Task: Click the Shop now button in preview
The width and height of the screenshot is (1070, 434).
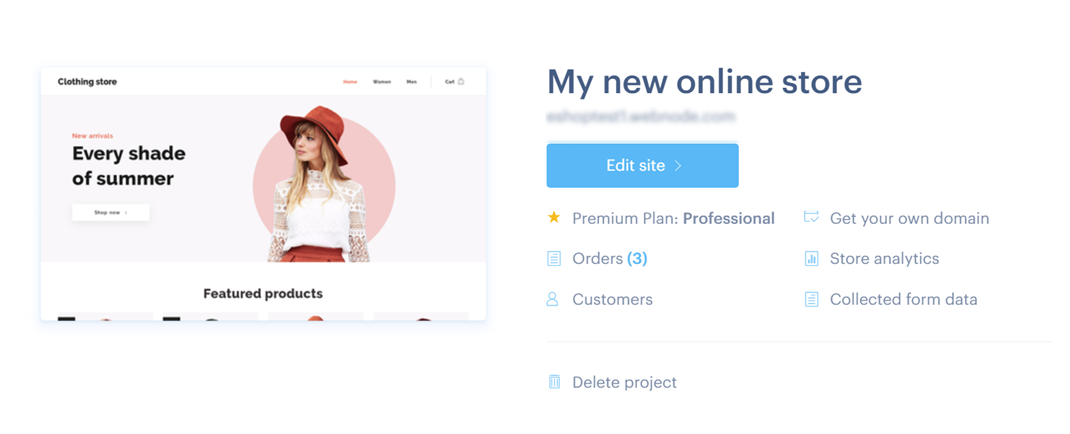Action: point(111,212)
